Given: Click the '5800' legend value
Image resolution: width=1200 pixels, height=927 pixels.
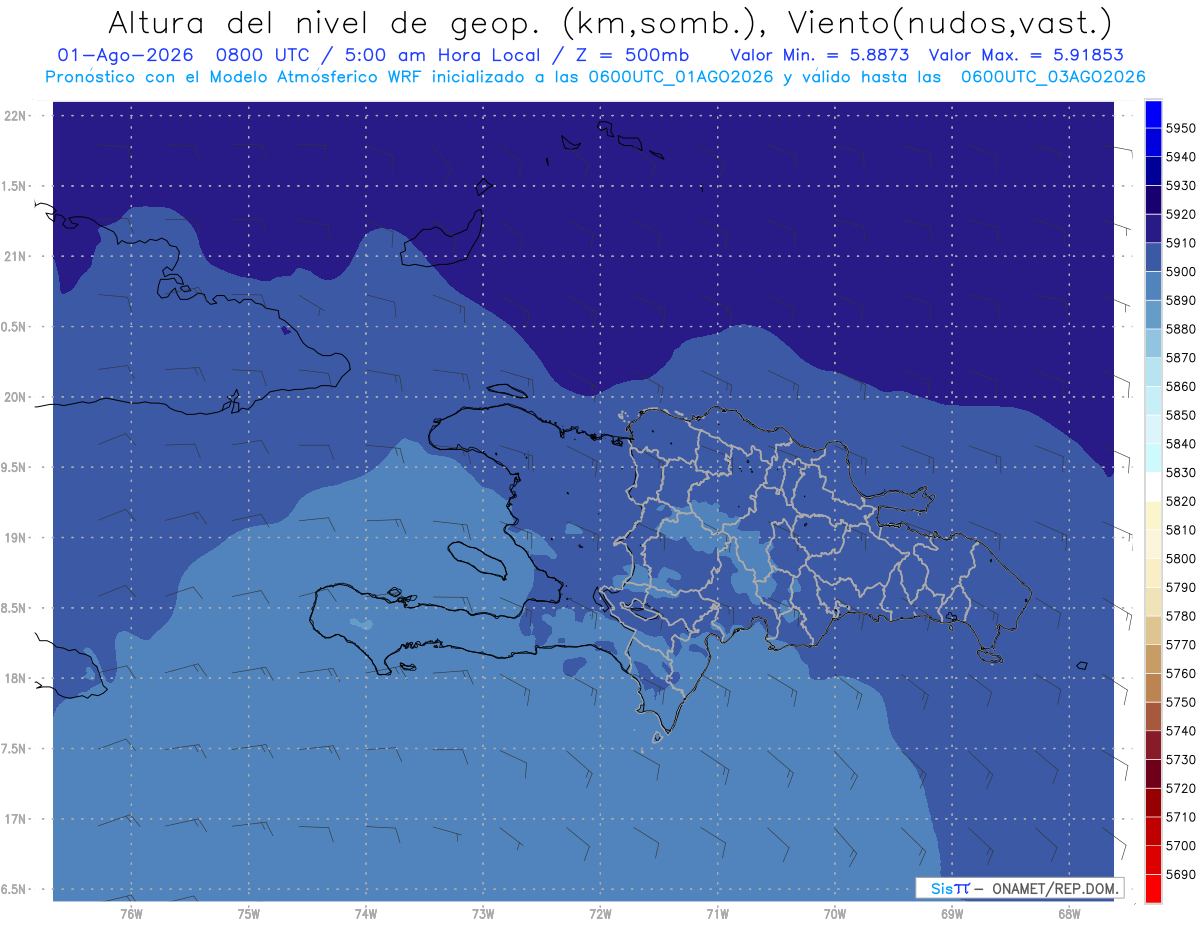Looking at the screenshot, I should 1180,558.
